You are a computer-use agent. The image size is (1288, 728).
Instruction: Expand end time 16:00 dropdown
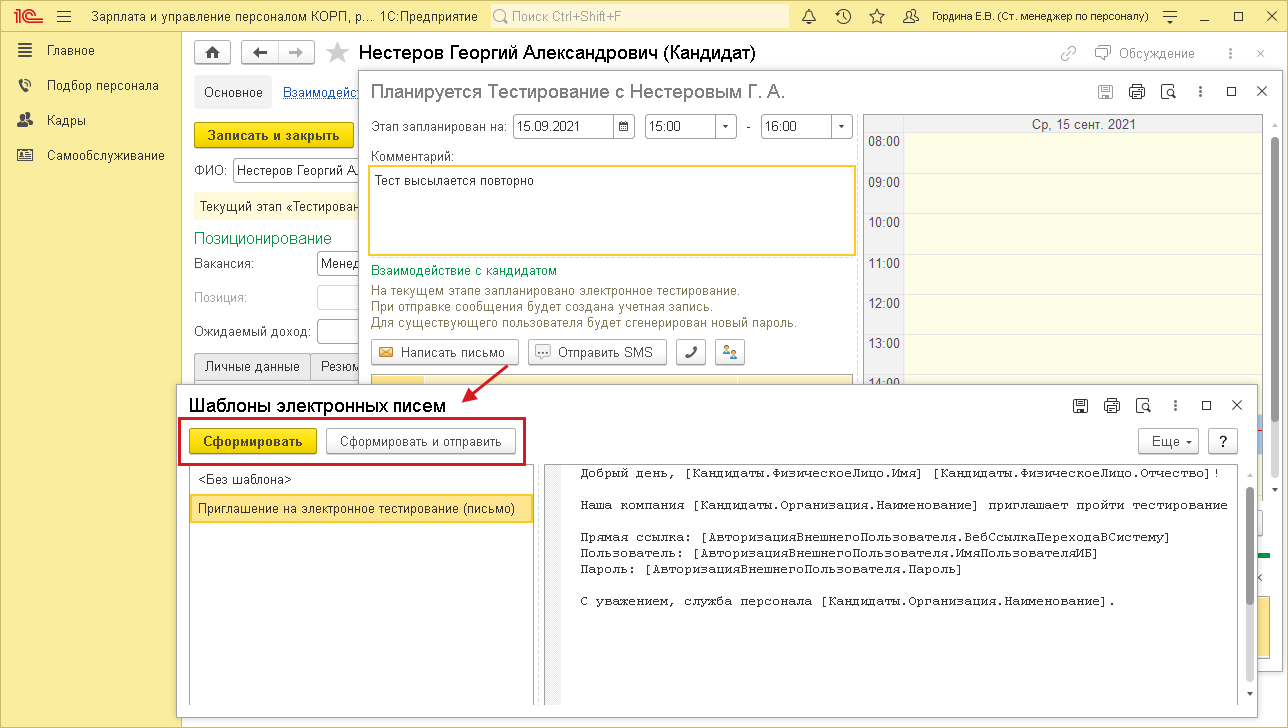841,127
